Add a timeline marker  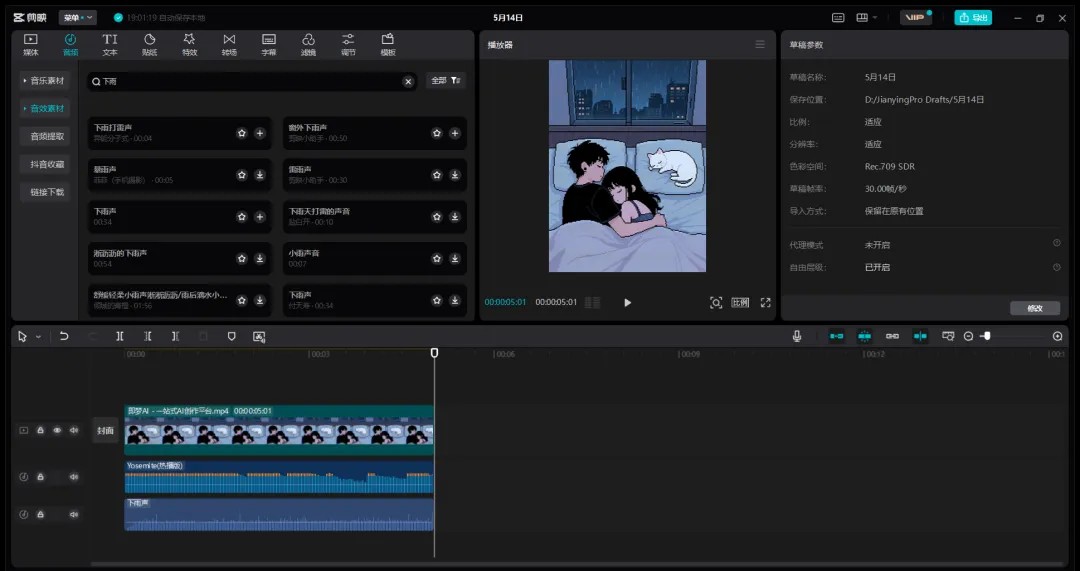(231, 336)
